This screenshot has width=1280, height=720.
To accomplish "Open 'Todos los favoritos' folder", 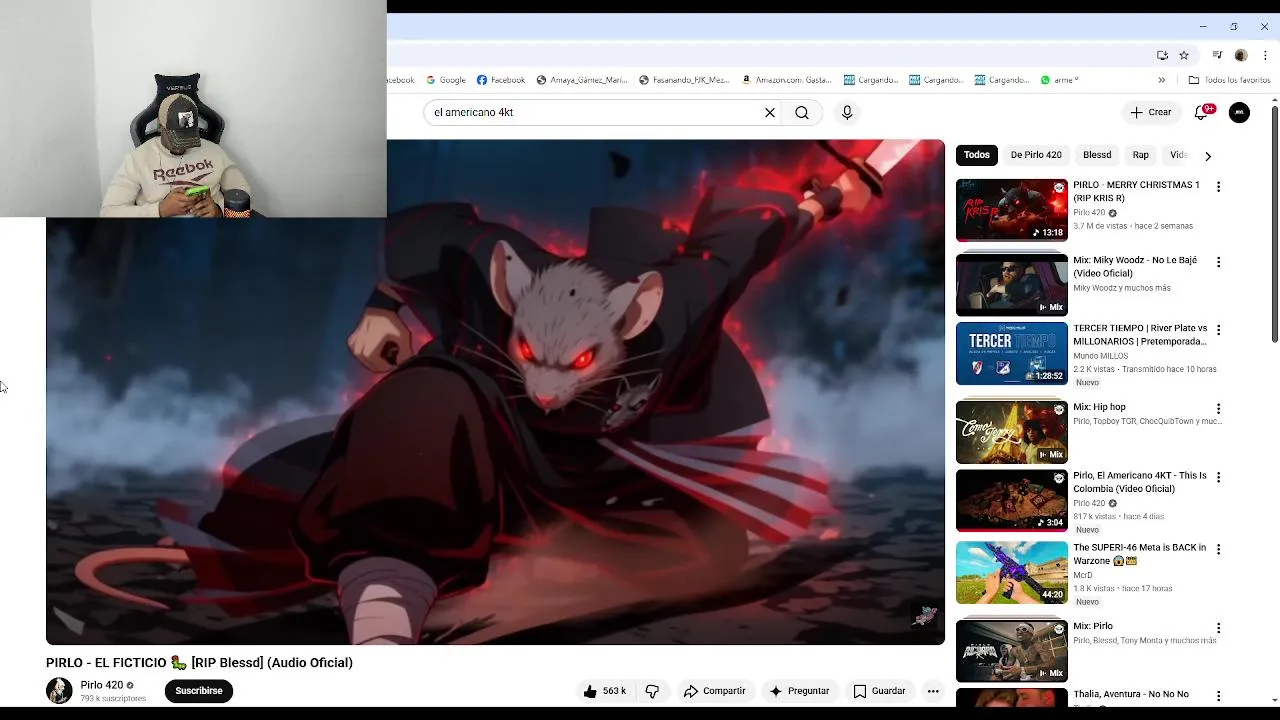I will point(1229,80).
